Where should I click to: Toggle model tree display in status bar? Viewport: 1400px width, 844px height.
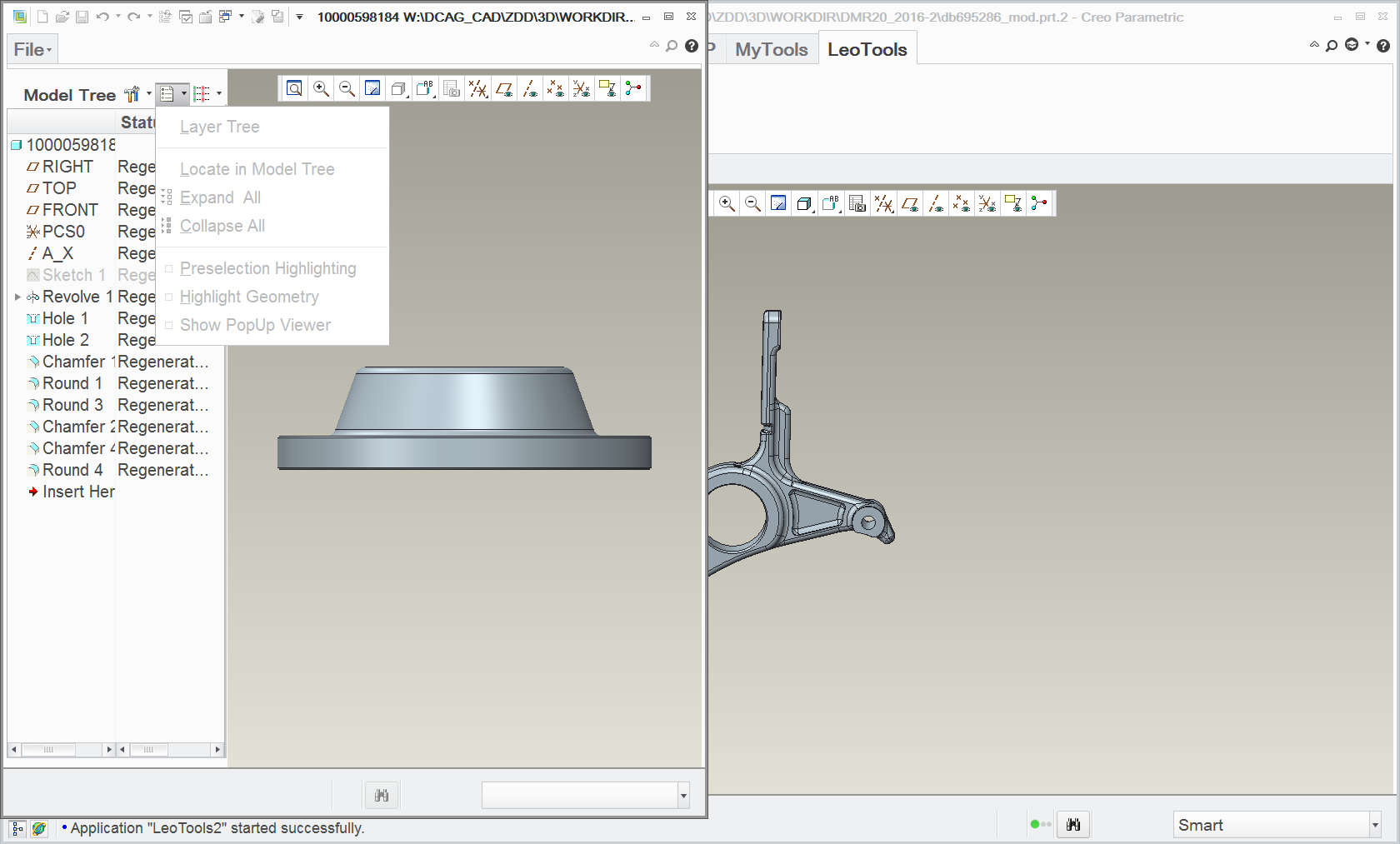pos(17,828)
